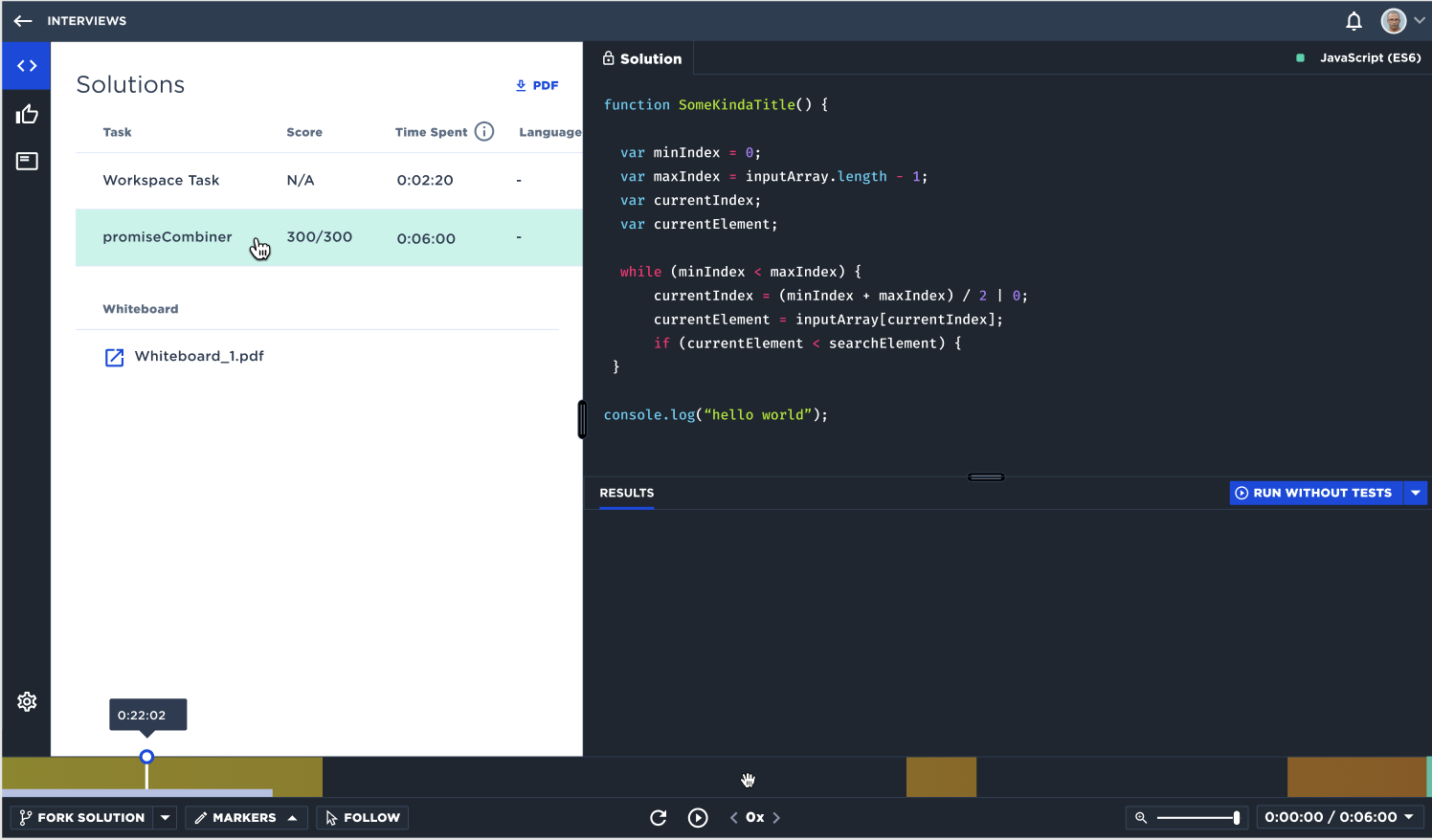
Task: Increase playback speed with right chevron
Action: tap(776, 818)
